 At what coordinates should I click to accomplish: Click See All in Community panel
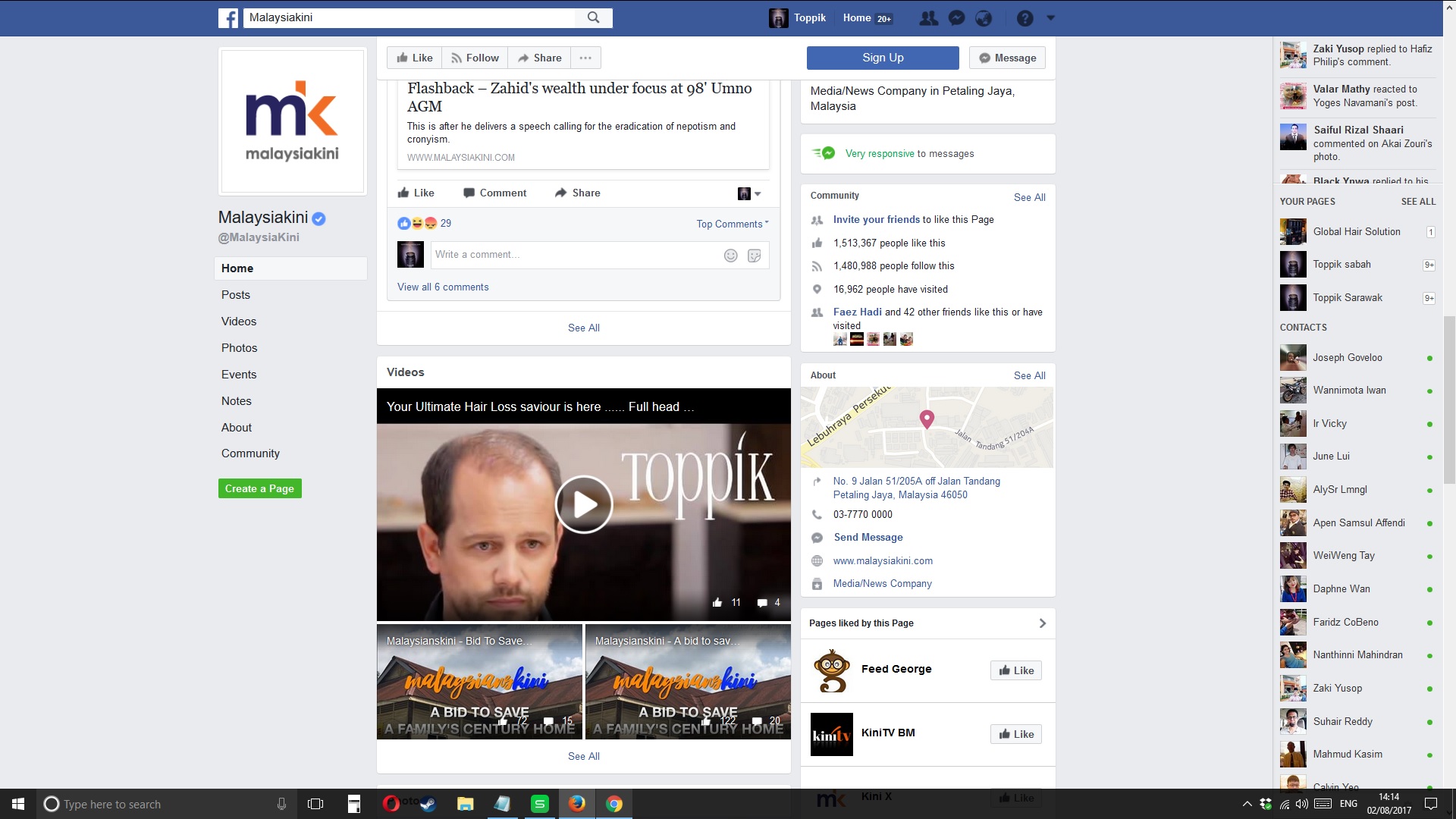pos(1029,197)
